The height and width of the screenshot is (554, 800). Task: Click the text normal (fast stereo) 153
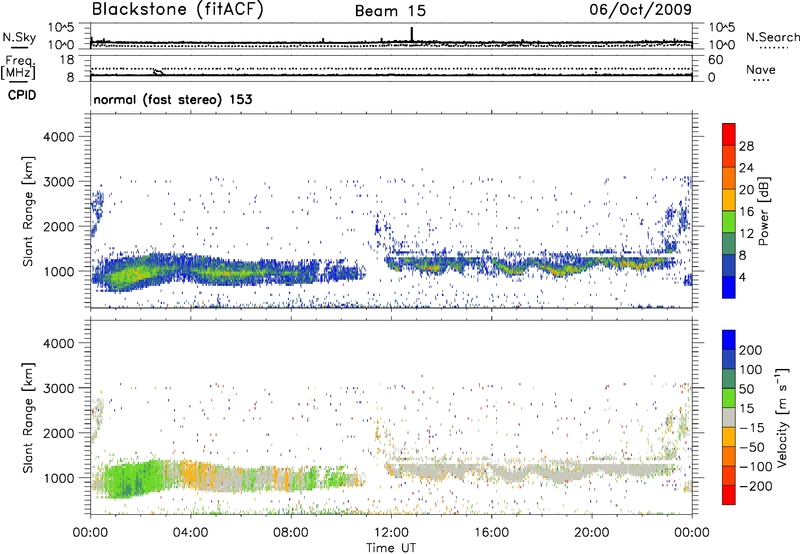tap(173, 99)
